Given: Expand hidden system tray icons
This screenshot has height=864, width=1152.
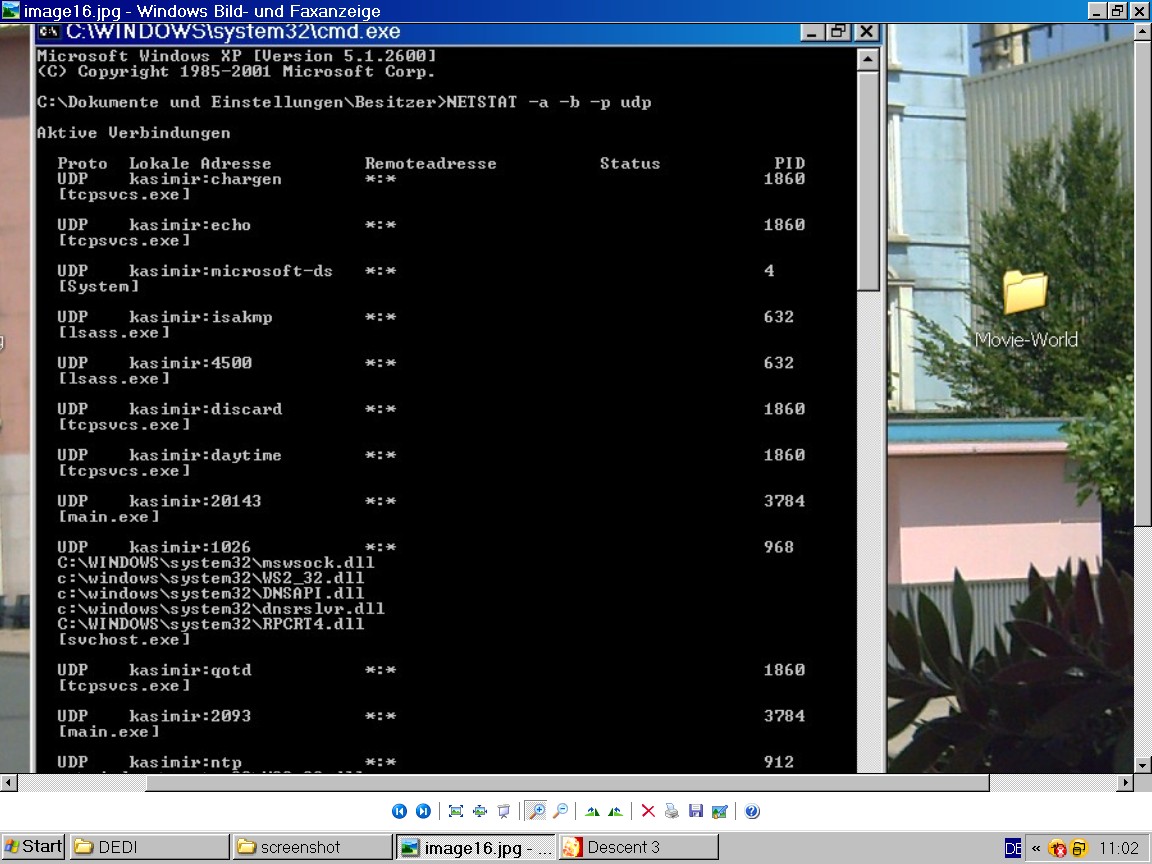Looking at the screenshot, I should coord(1036,848).
